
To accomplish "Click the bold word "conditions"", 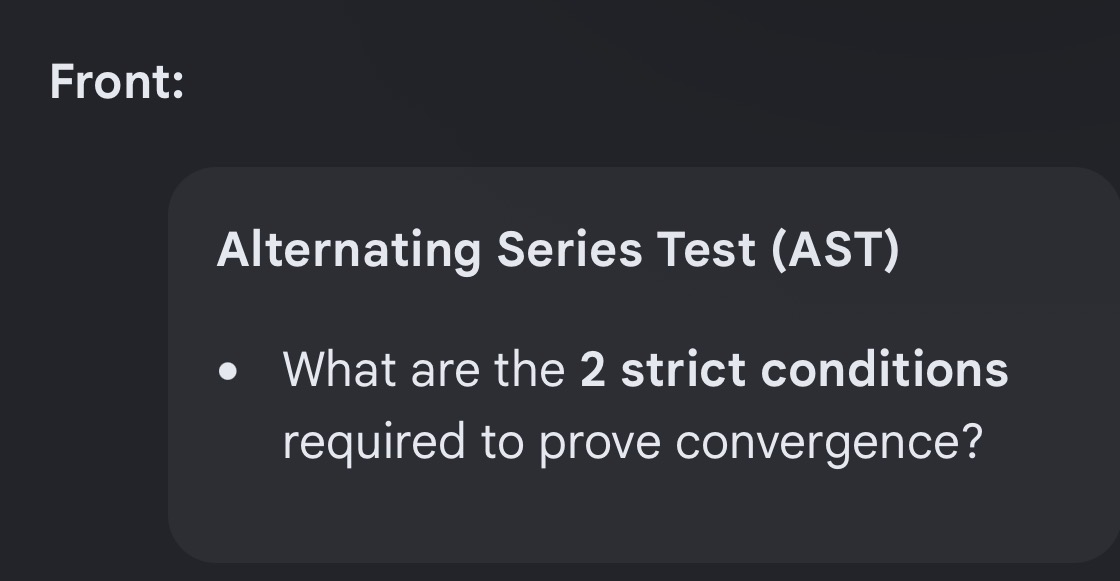I will [x=885, y=369].
